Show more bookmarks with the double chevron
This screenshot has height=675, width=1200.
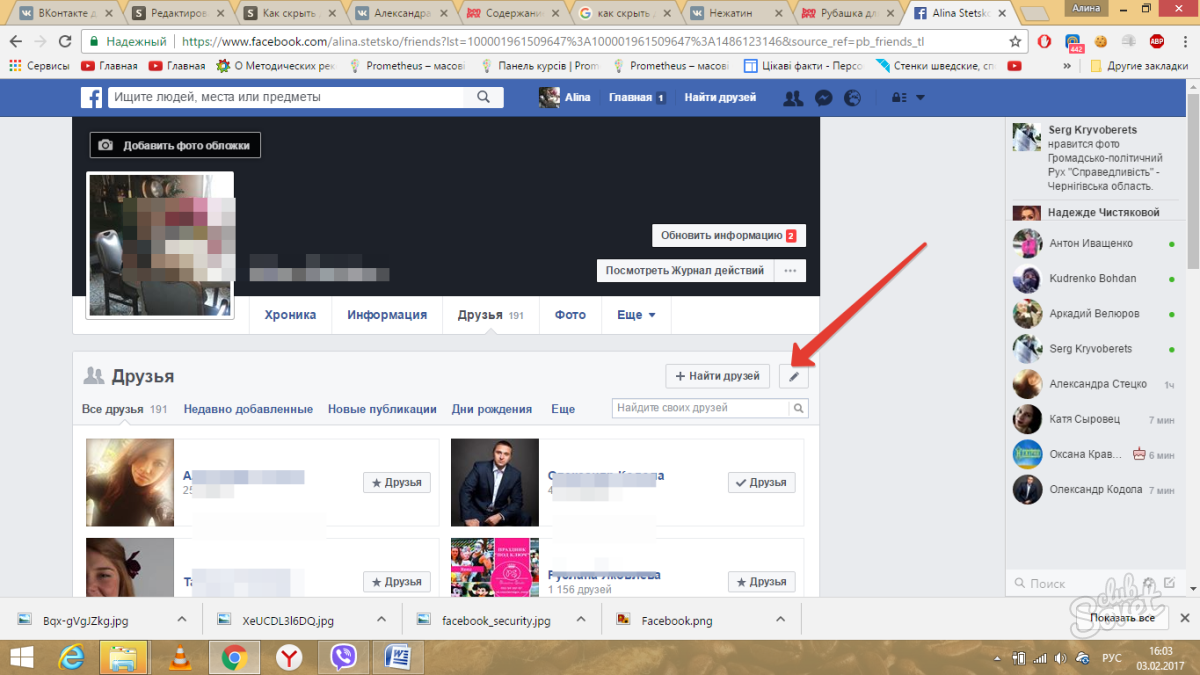(x=1067, y=66)
